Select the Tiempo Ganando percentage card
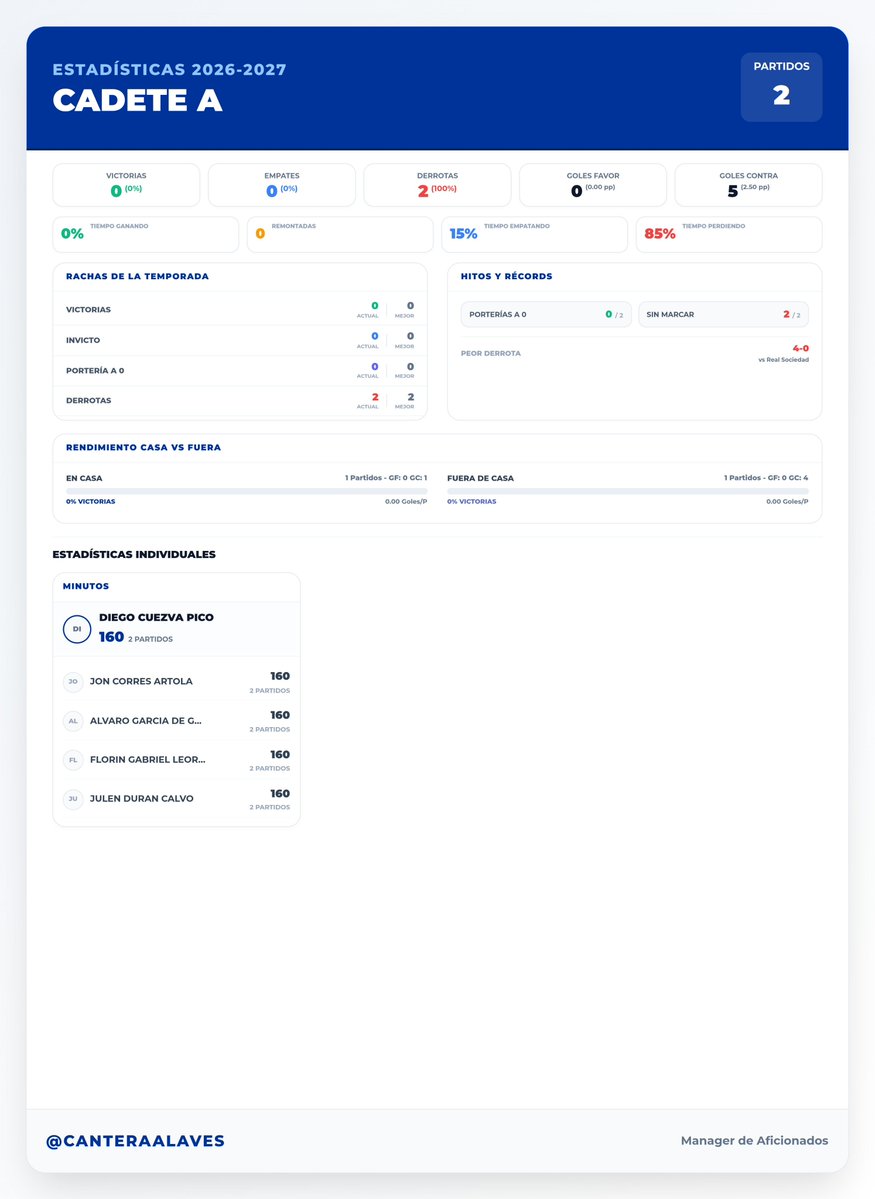Image resolution: width=875 pixels, height=1199 pixels. [x=145, y=234]
